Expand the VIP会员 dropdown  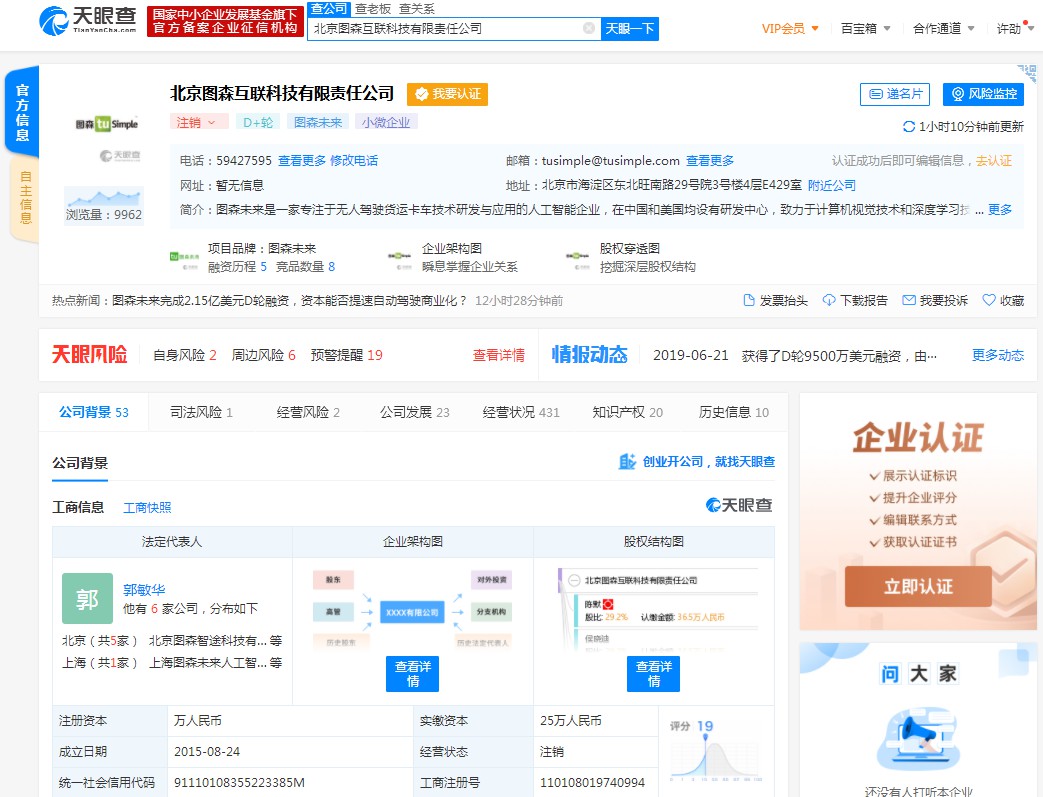[x=790, y=29]
